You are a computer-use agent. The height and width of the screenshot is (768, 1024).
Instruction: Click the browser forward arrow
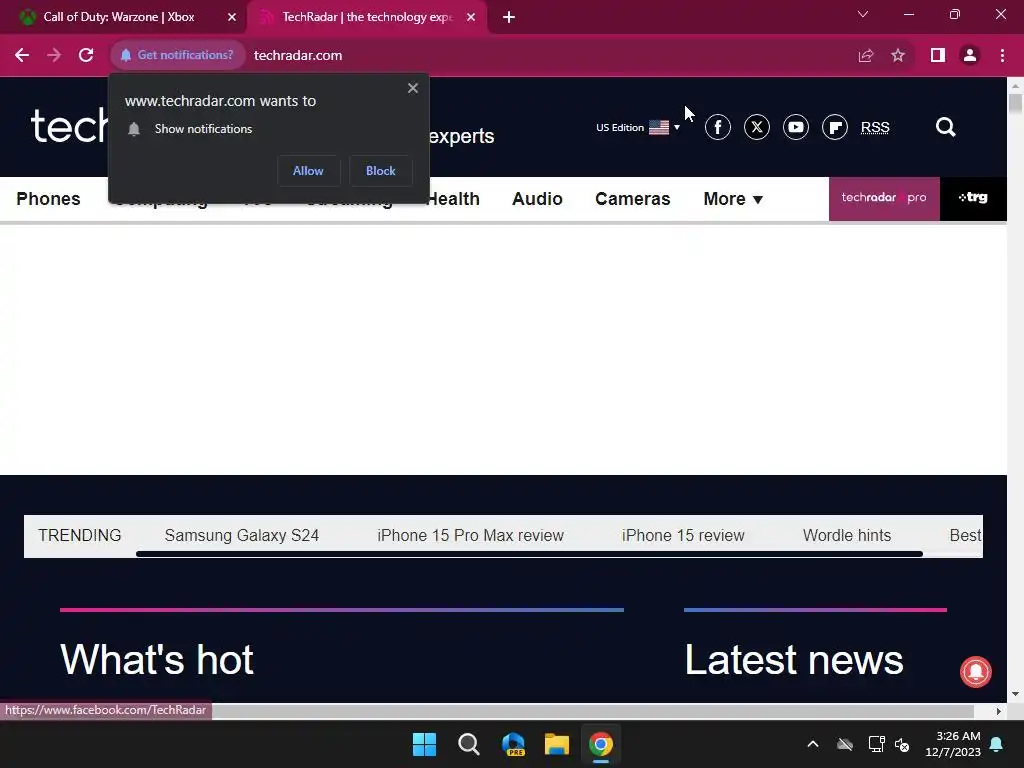pyautogui.click(x=54, y=56)
